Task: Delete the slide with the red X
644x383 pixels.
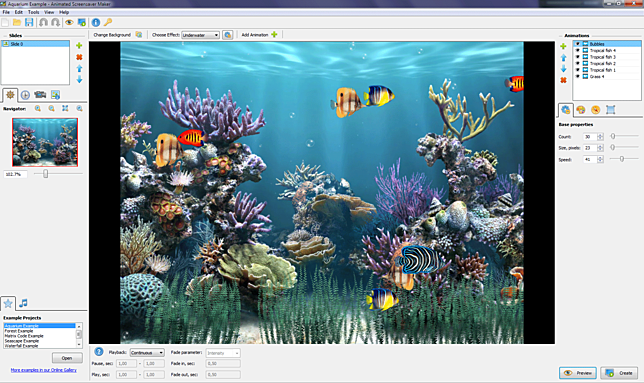Action: pos(79,57)
